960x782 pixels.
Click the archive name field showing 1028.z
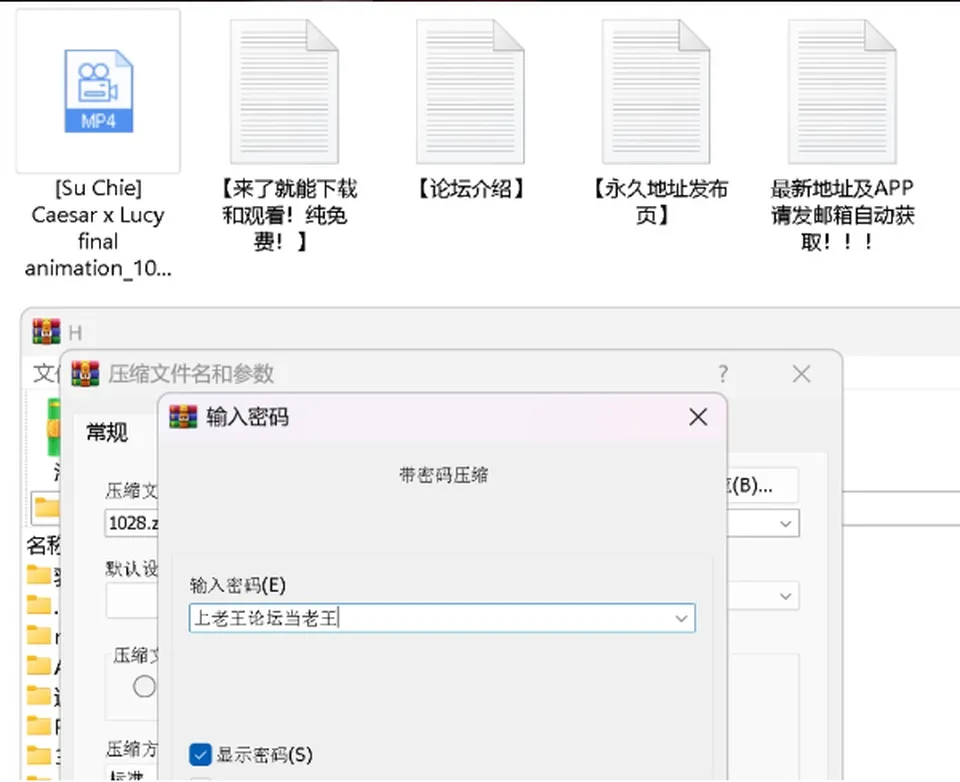click(132, 524)
